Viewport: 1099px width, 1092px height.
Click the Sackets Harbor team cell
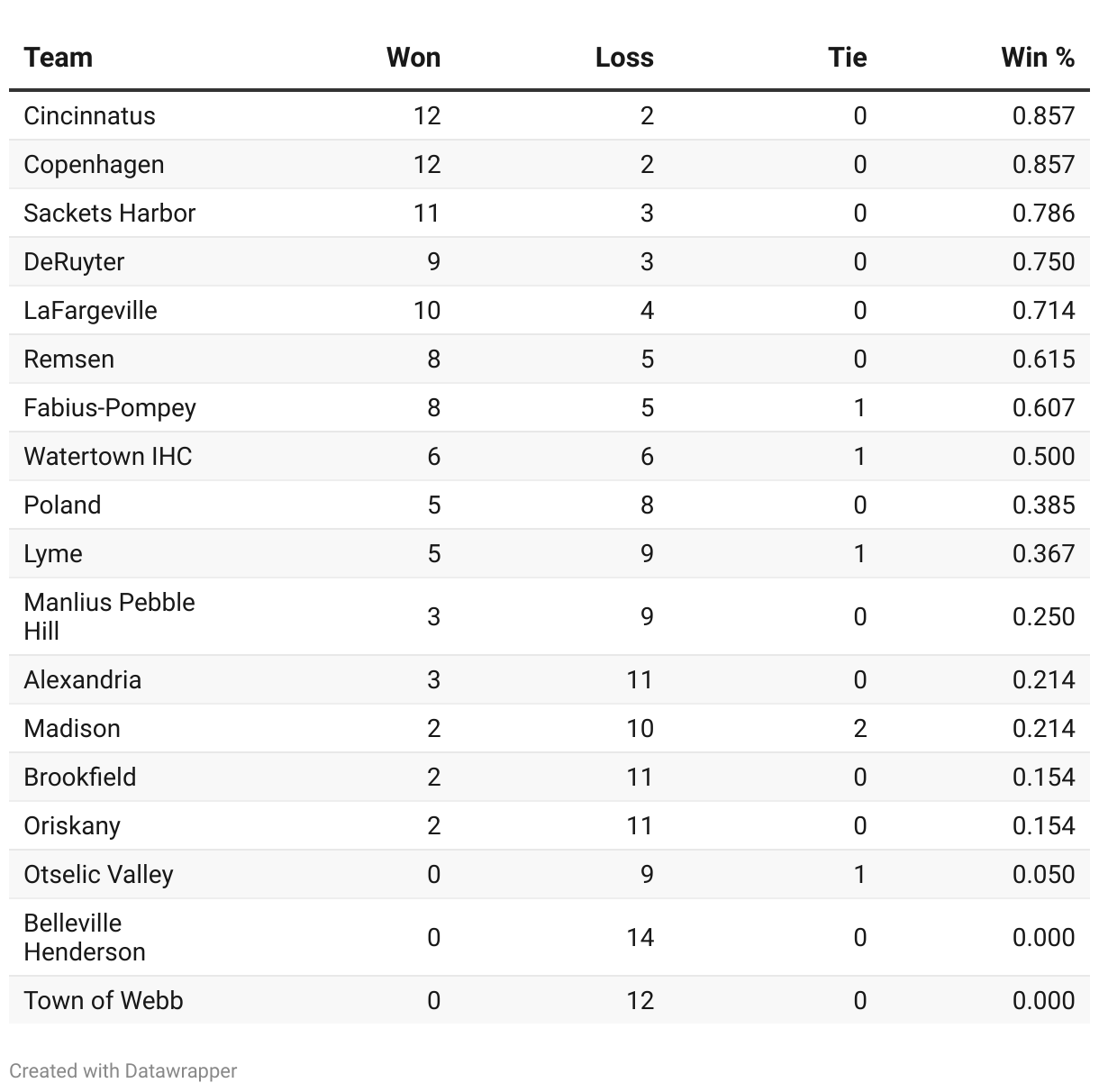109,214
